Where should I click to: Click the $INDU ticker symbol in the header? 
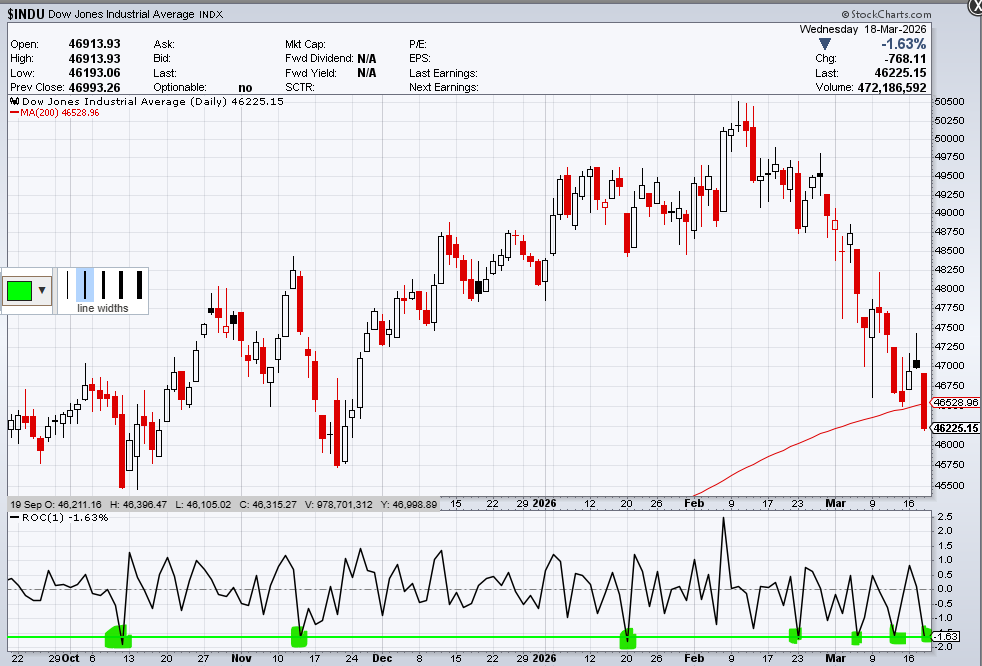coord(26,14)
